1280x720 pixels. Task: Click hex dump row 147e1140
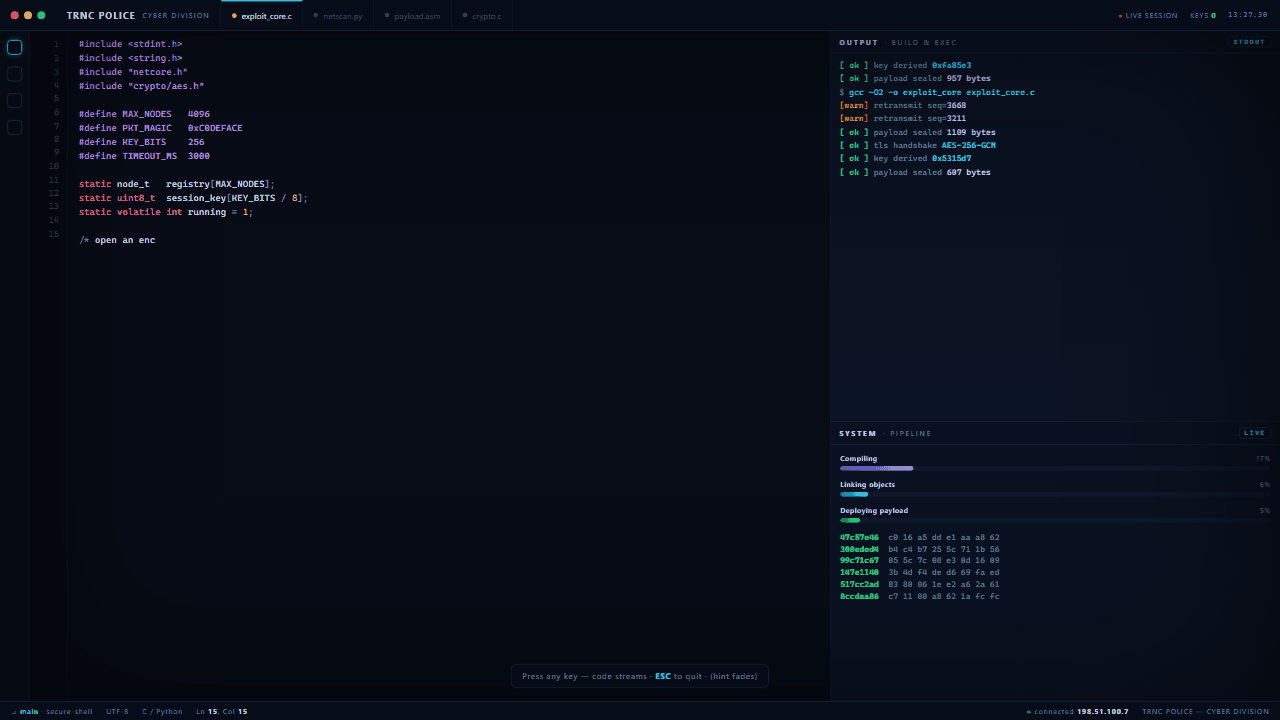tap(920, 572)
